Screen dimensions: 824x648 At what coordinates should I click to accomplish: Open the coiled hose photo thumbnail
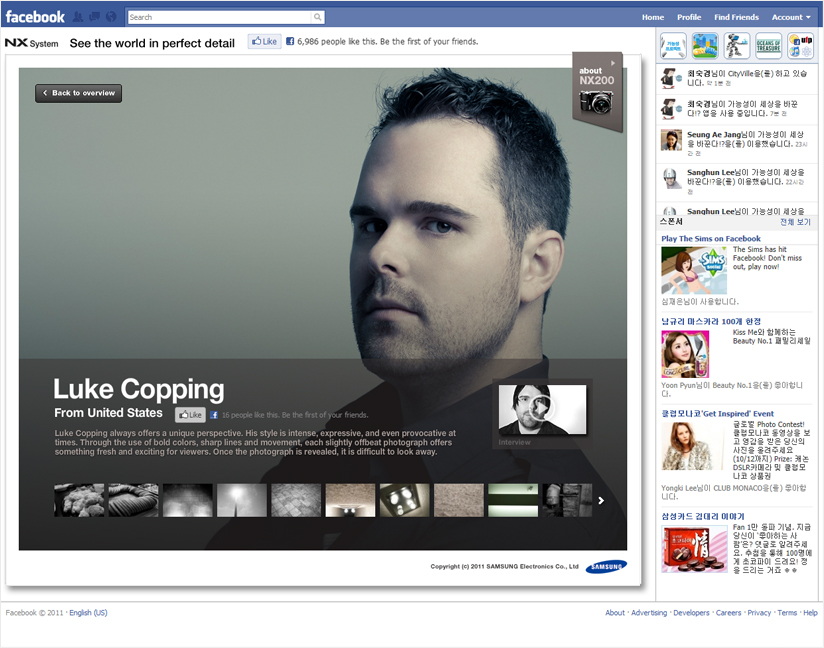point(133,500)
